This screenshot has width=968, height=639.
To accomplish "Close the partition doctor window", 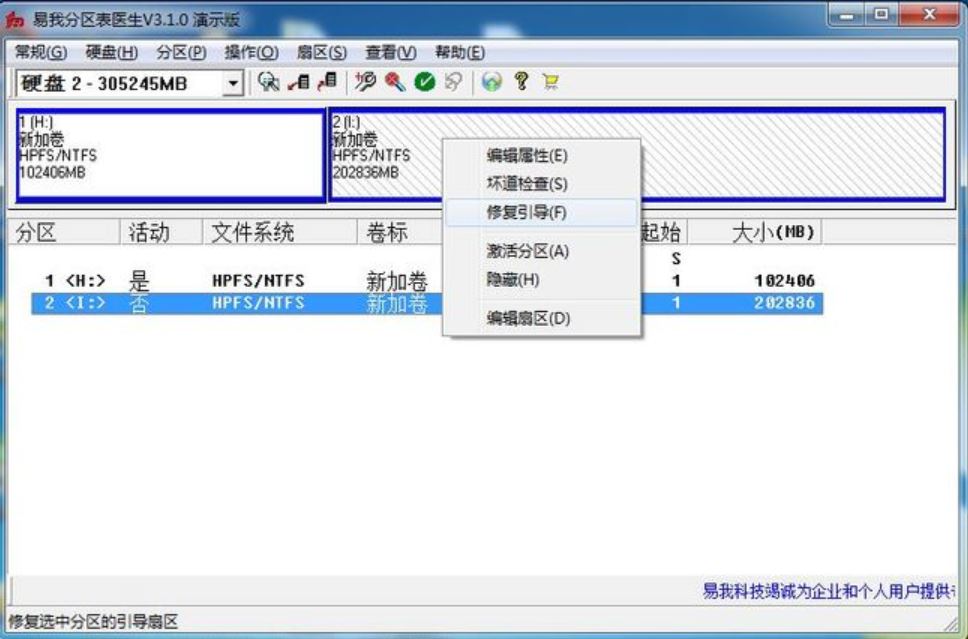I will [930, 16].
